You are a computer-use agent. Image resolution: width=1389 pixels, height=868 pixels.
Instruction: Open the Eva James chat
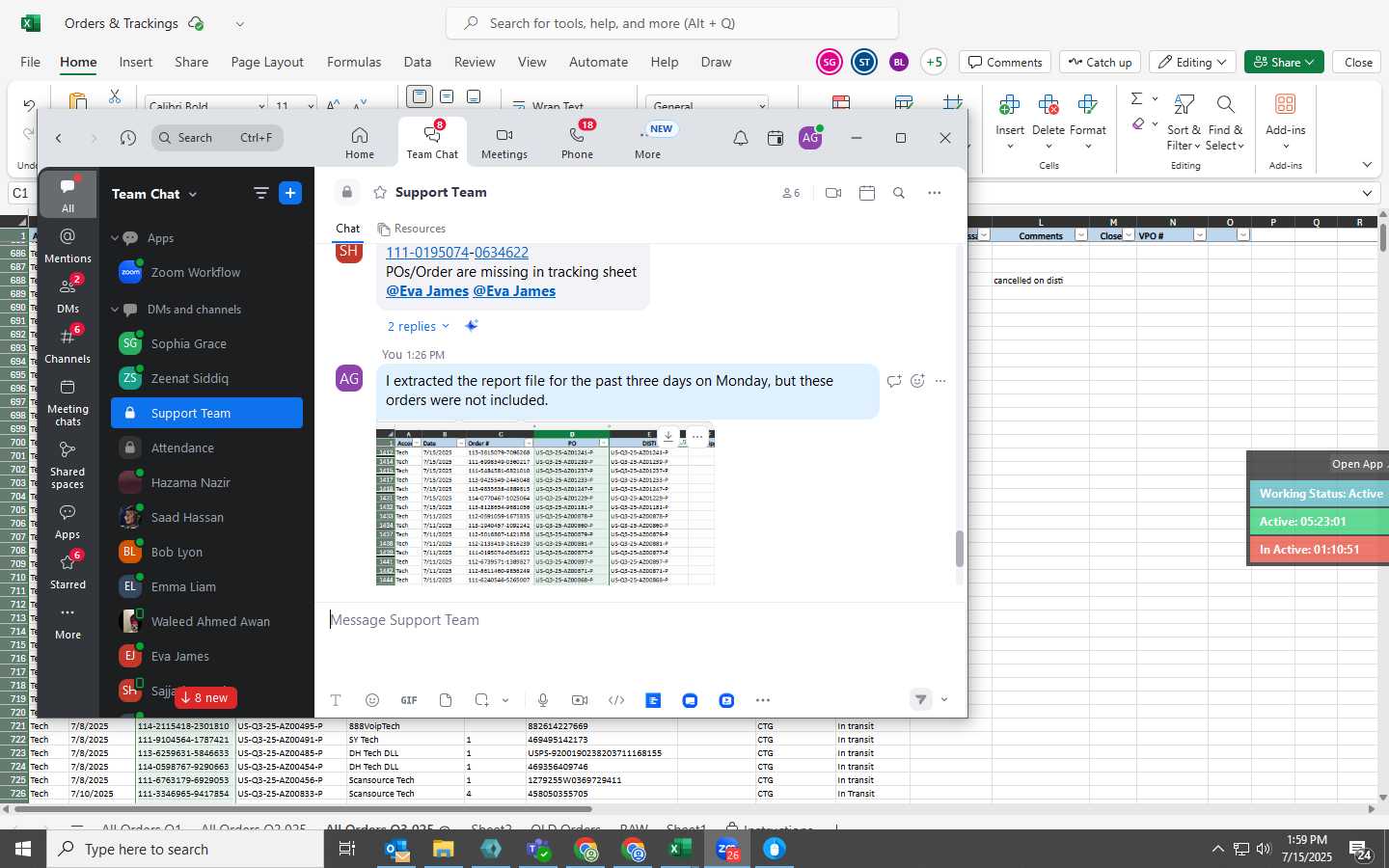pyautogui.click(x=206, y=656)
